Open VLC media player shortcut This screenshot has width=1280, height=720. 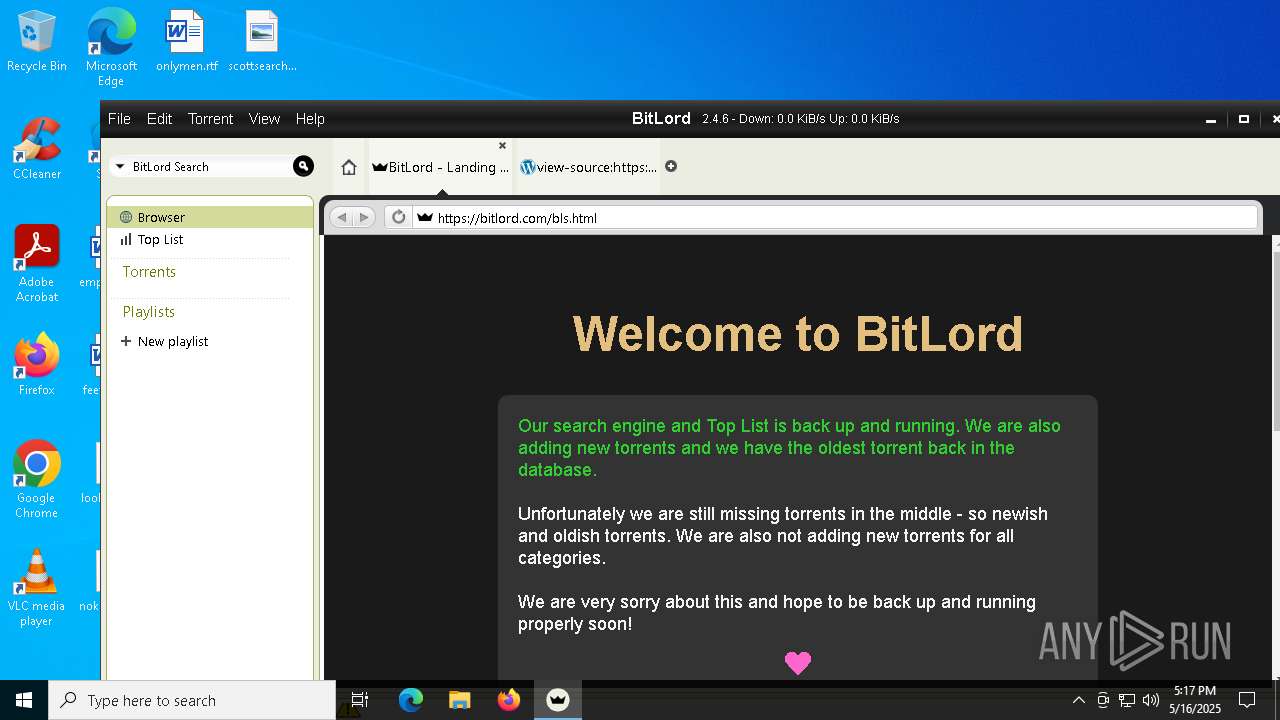(x=37, y=588)
